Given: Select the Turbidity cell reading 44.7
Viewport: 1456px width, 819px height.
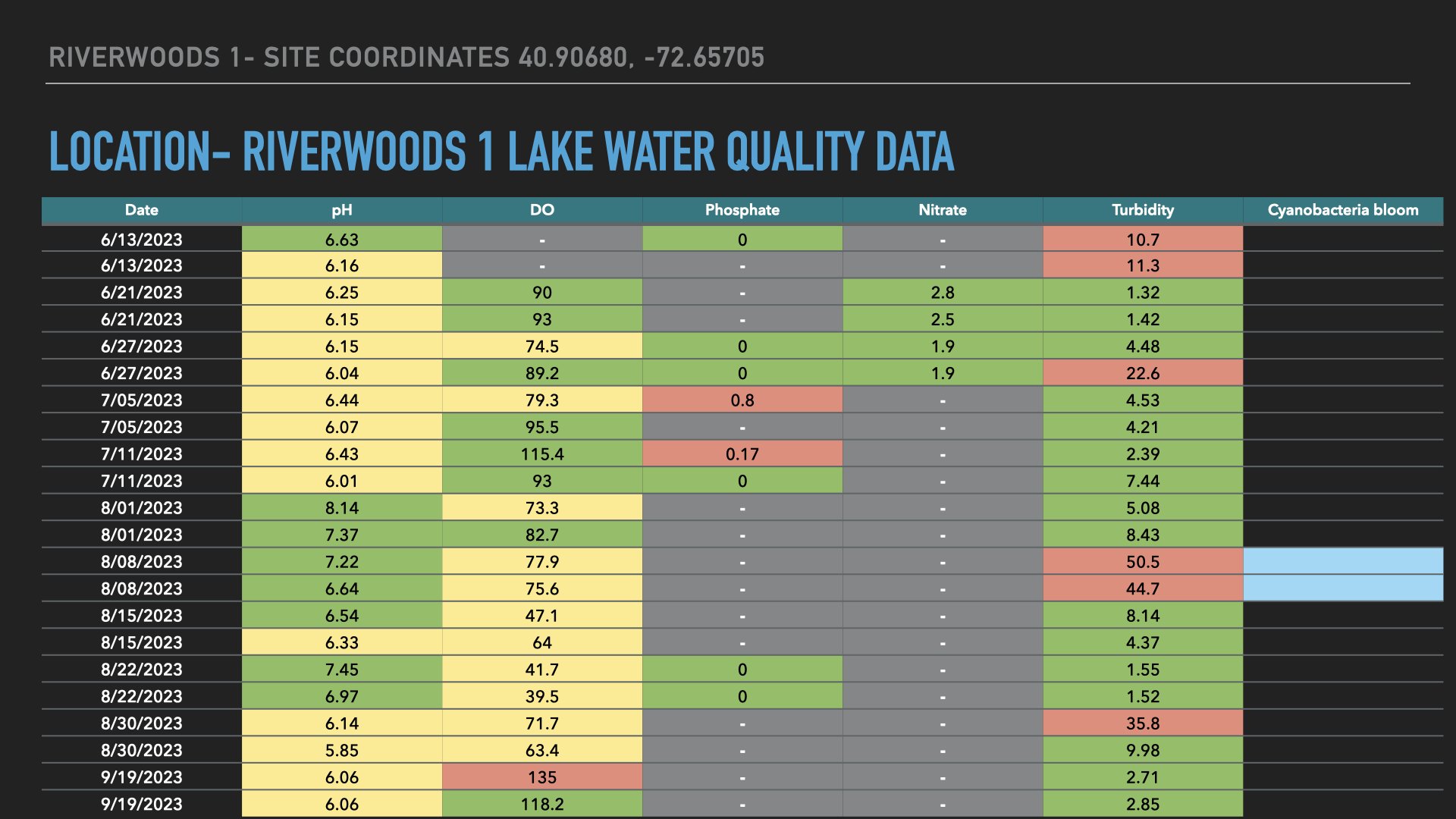Looking at the screenshot, I should click(x=1143, y=588).
